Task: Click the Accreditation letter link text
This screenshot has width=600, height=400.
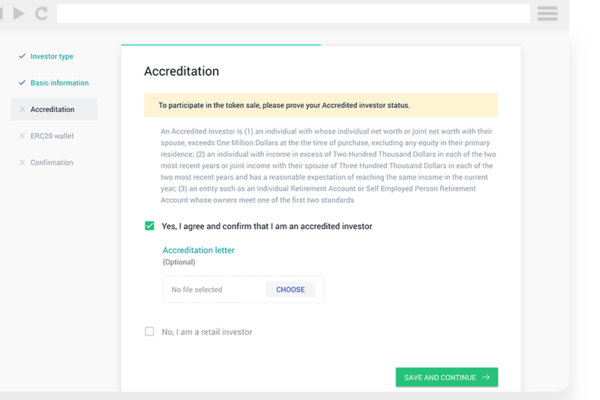Action: (x=198, y=250)
